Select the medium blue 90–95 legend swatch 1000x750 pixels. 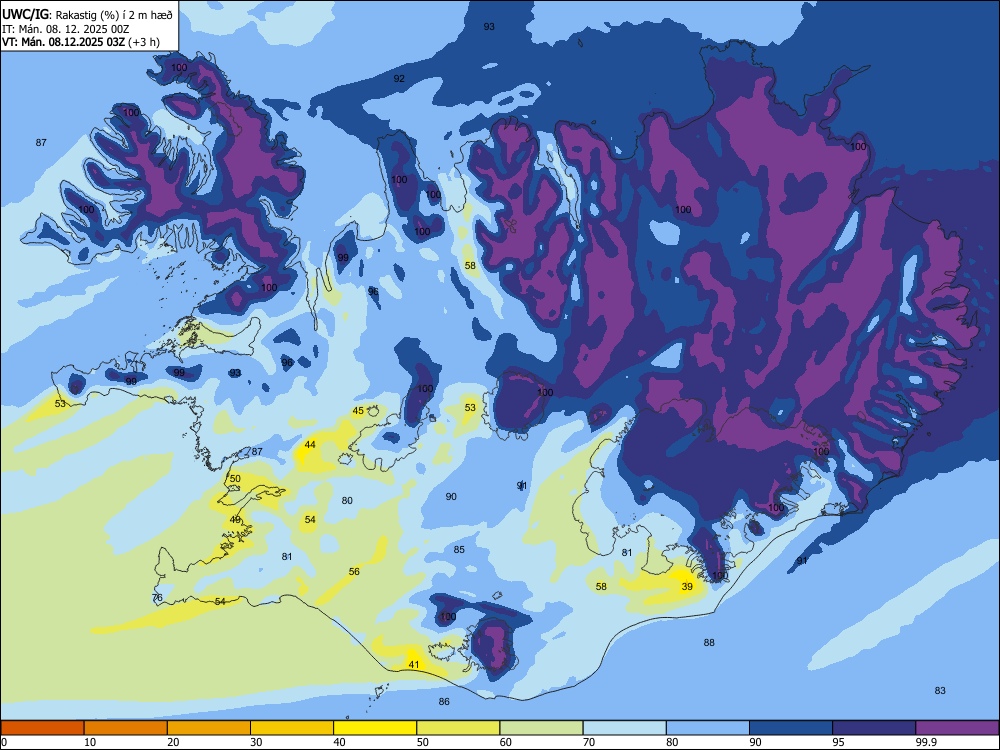pos(791,728)
